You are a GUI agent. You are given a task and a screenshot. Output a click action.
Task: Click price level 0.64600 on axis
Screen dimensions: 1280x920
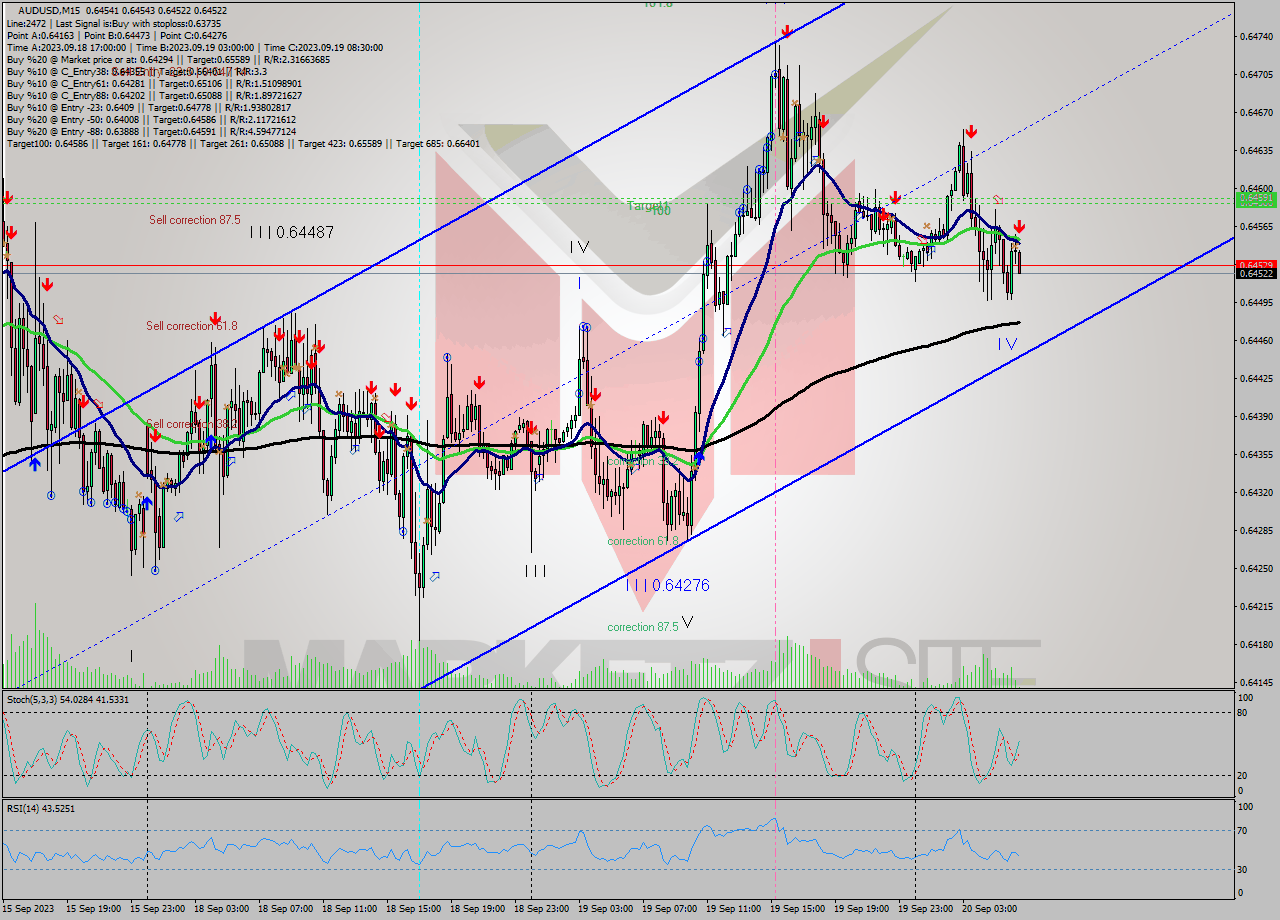tap(1256, 189)
